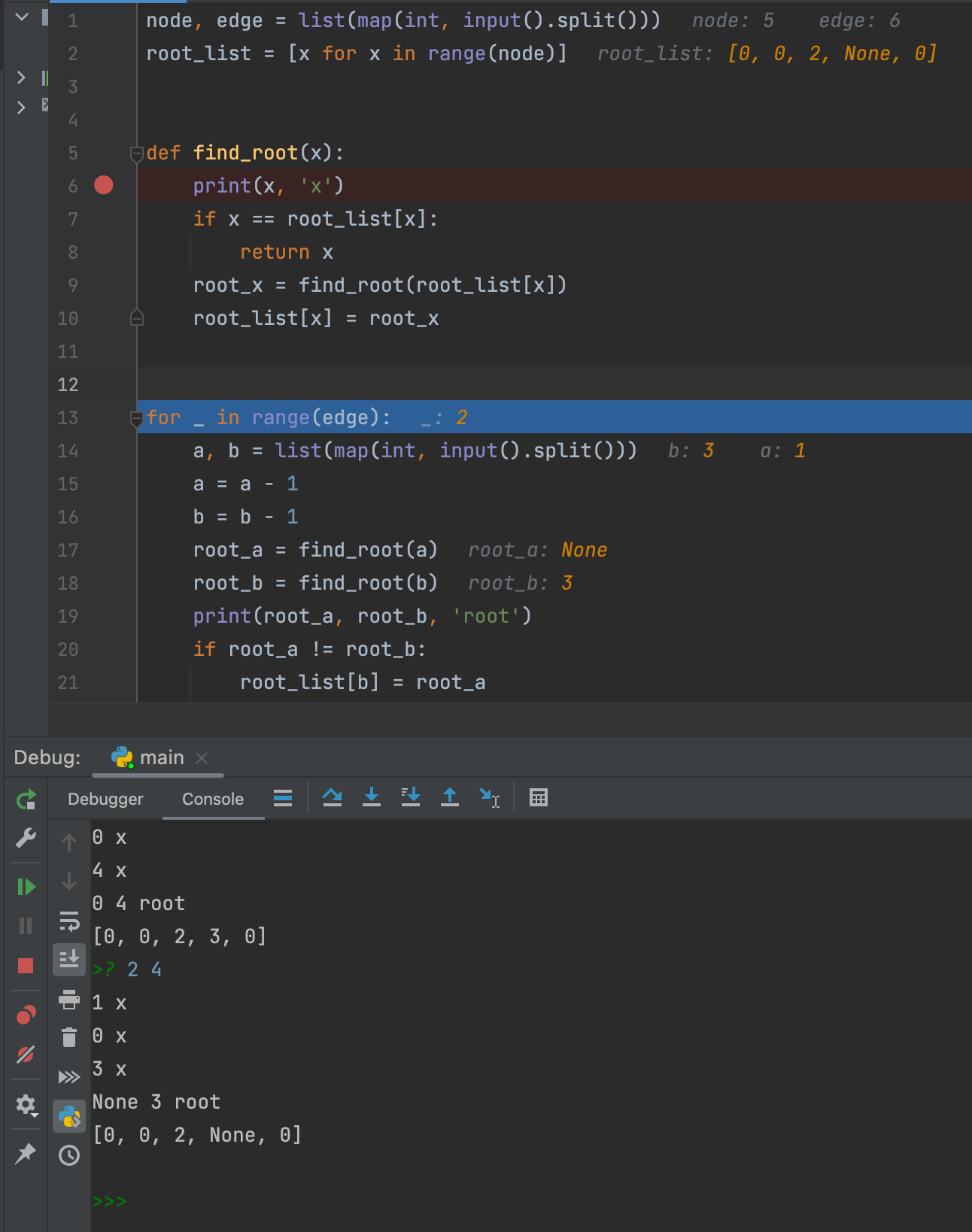The height and width of the screenshot is (1232, 972).
Task: Show execution point icon
Action: click(x=283, y=798)
